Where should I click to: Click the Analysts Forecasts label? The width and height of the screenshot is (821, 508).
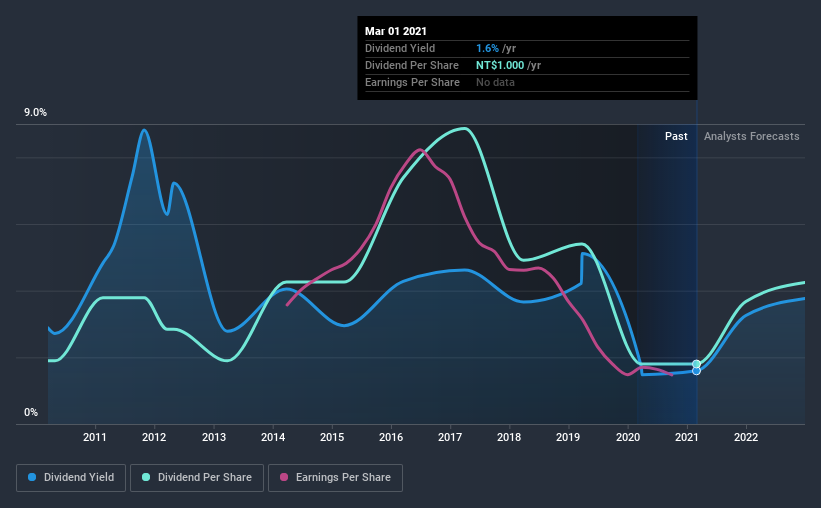coord(751,136)
